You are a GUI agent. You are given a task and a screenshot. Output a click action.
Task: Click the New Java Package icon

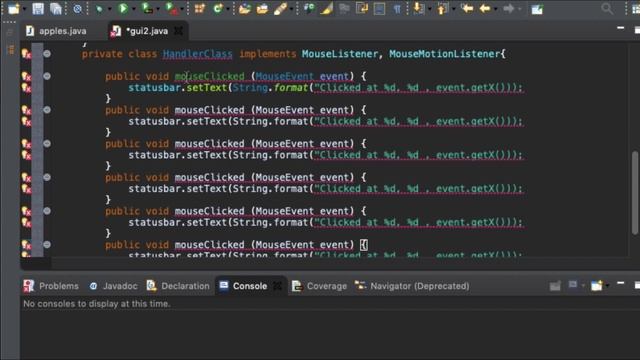tap(200, 9)
